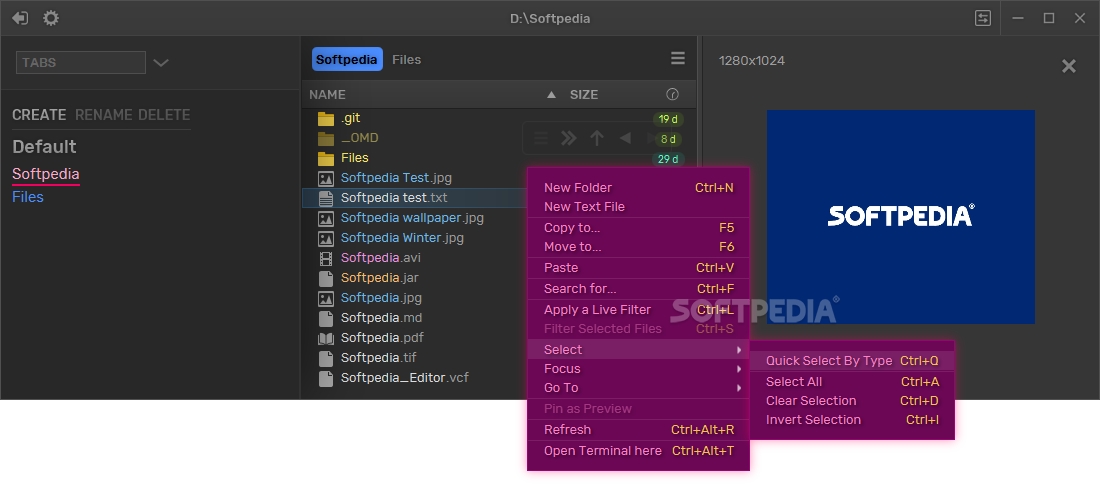Open the Softpedia link in sidebar
The height and width of the screenshot is (486, 1100).
(46, 174)
